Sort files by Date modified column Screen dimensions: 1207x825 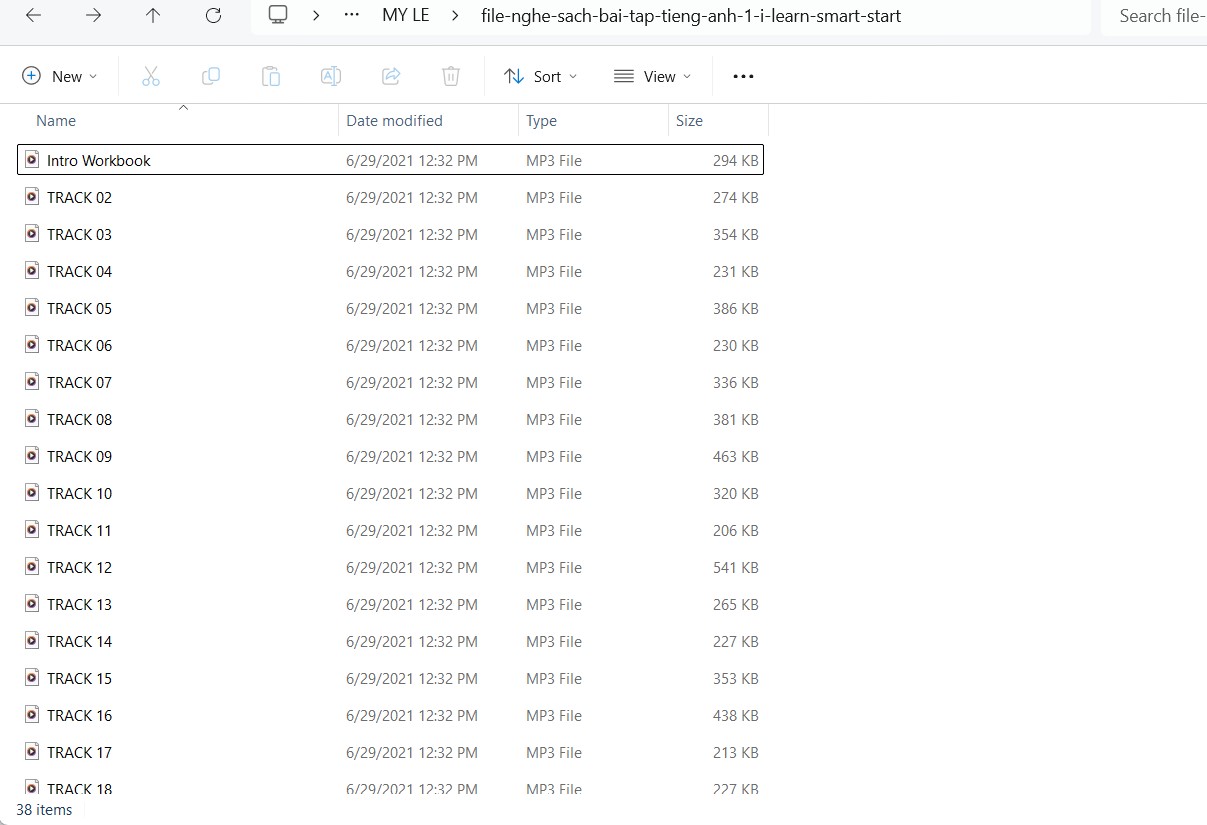coord(394,120)
